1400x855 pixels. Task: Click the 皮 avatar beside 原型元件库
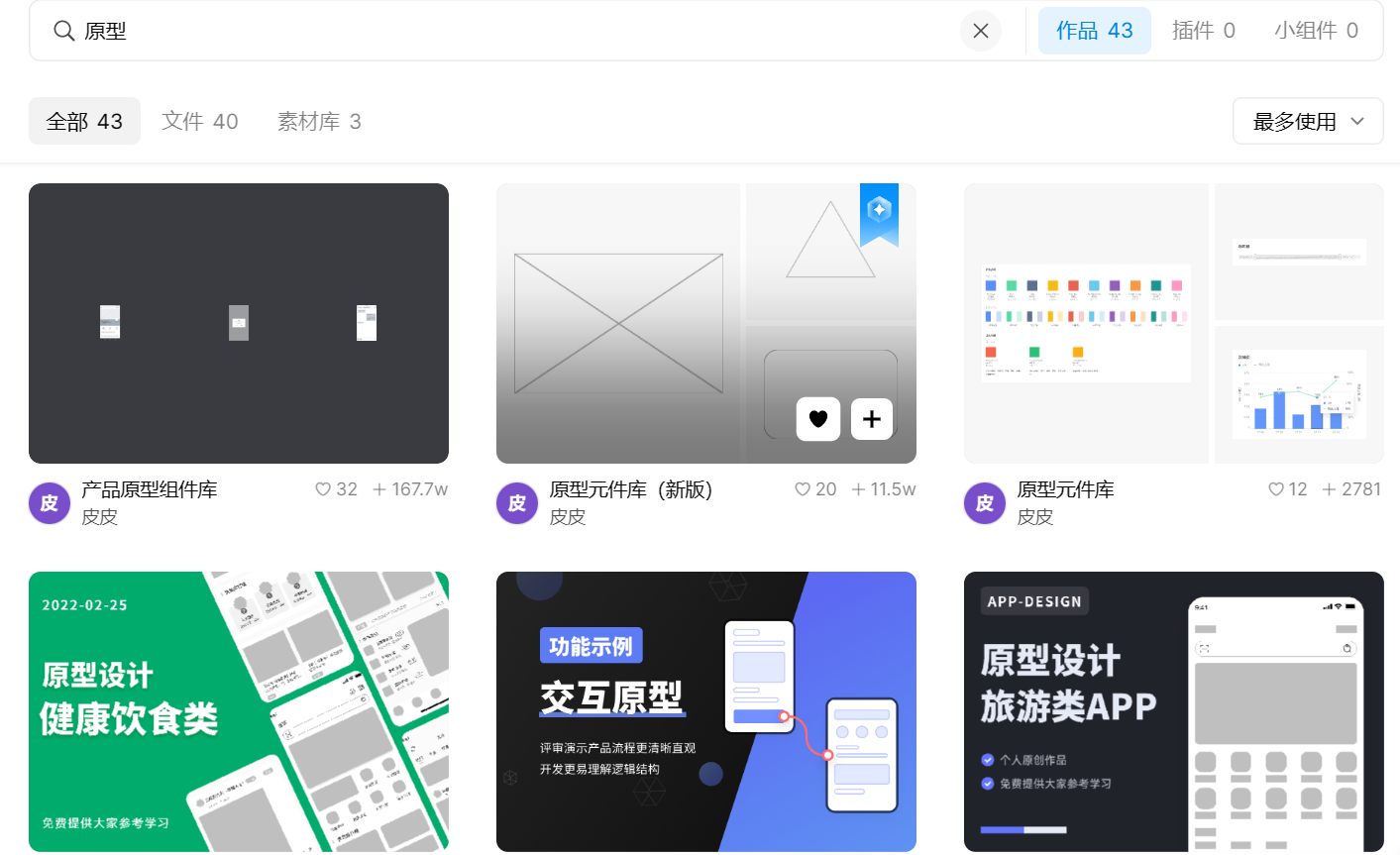pos(985,503)
